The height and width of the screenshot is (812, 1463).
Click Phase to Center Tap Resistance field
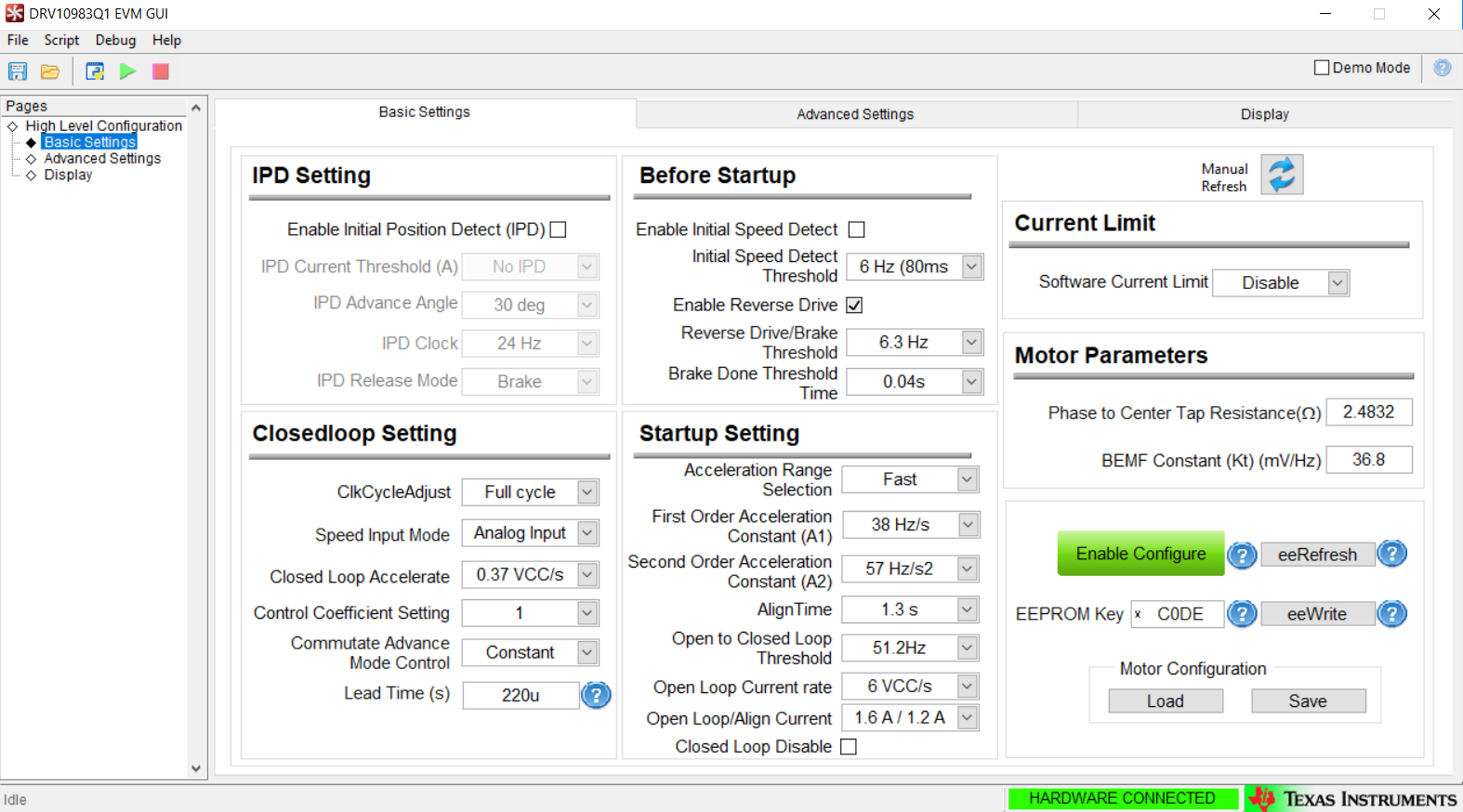[1369, 413]
